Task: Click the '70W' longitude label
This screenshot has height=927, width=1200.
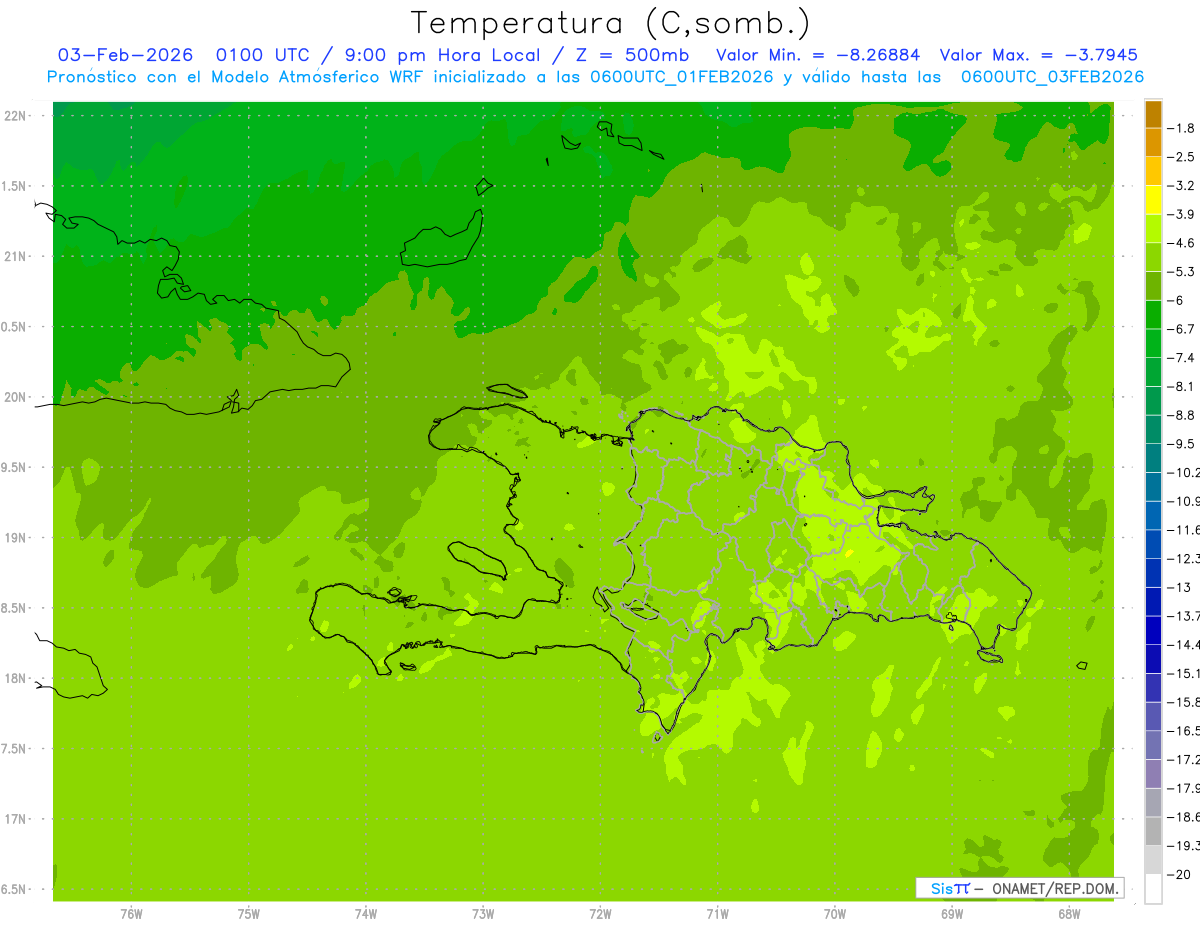Action: click(x=835, y=913)
